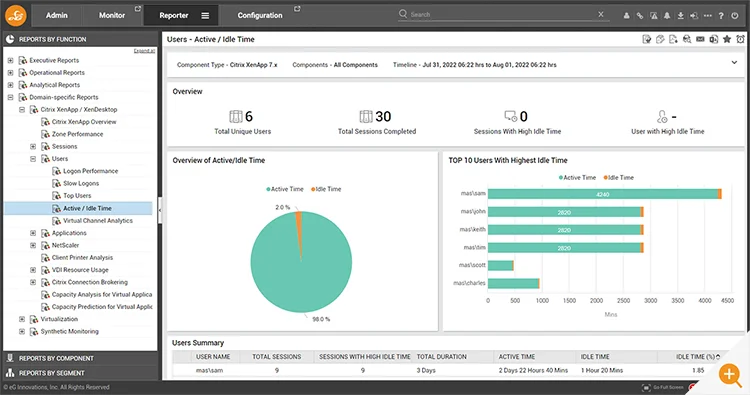Viewport: 750px width, 395px height.
Task: Collapse the Domain-specific Reports node
Action: point(10,98)
